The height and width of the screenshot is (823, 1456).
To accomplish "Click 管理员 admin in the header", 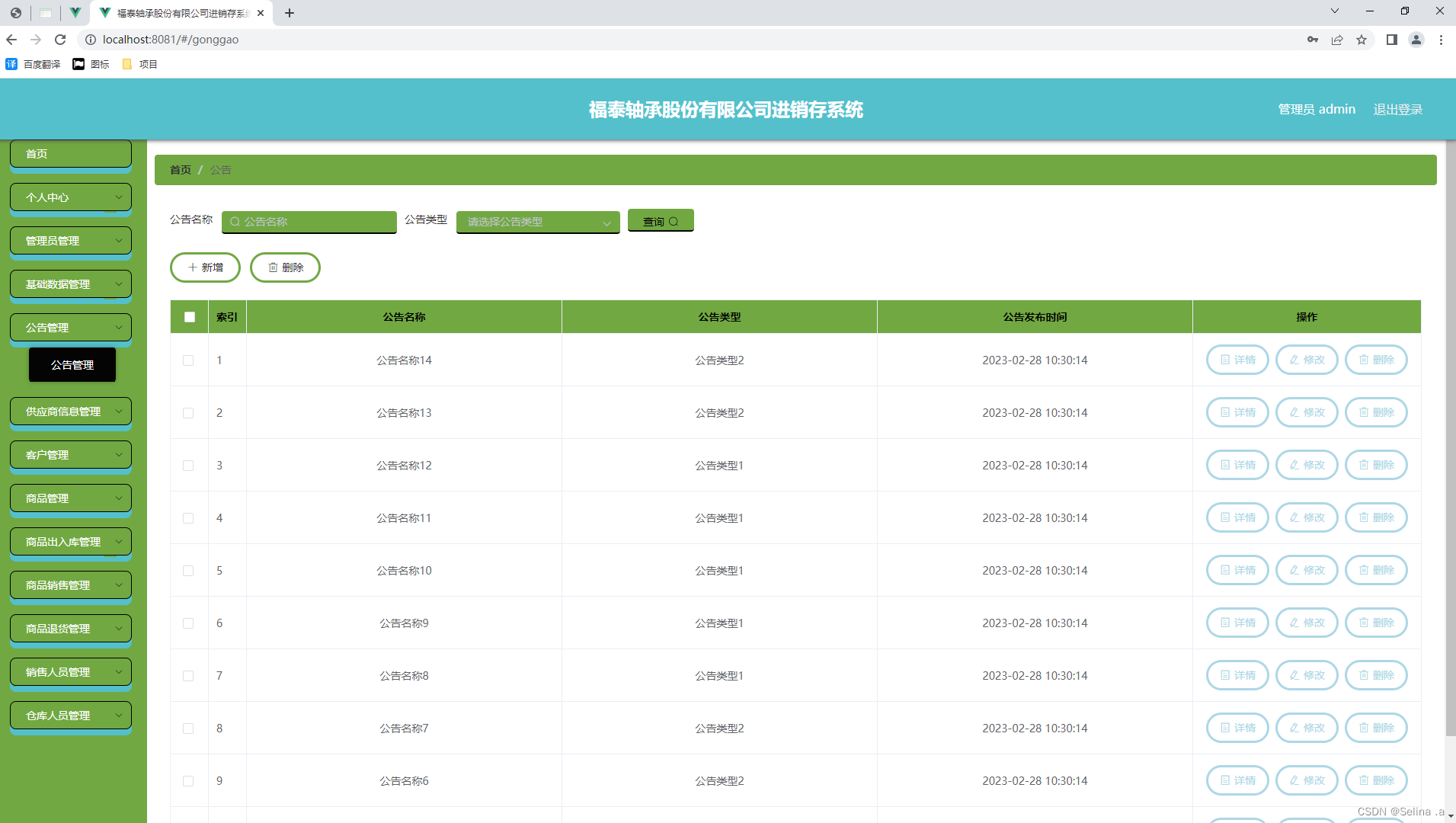I will 1317,110.
